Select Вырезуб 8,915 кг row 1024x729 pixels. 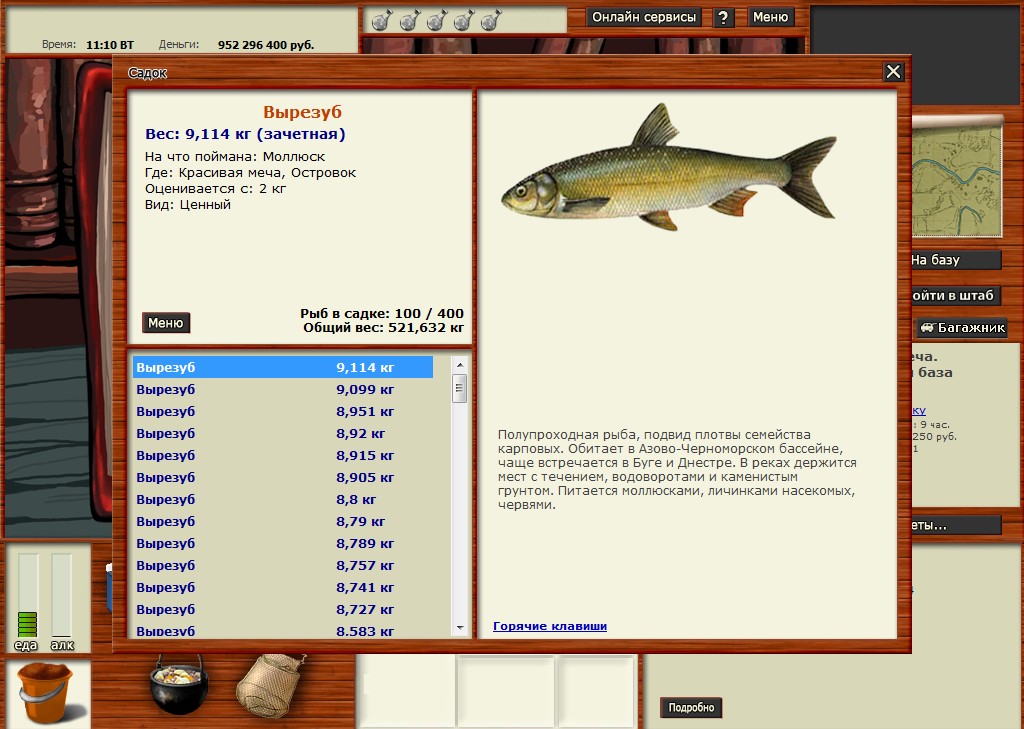(x=283, y=455)
